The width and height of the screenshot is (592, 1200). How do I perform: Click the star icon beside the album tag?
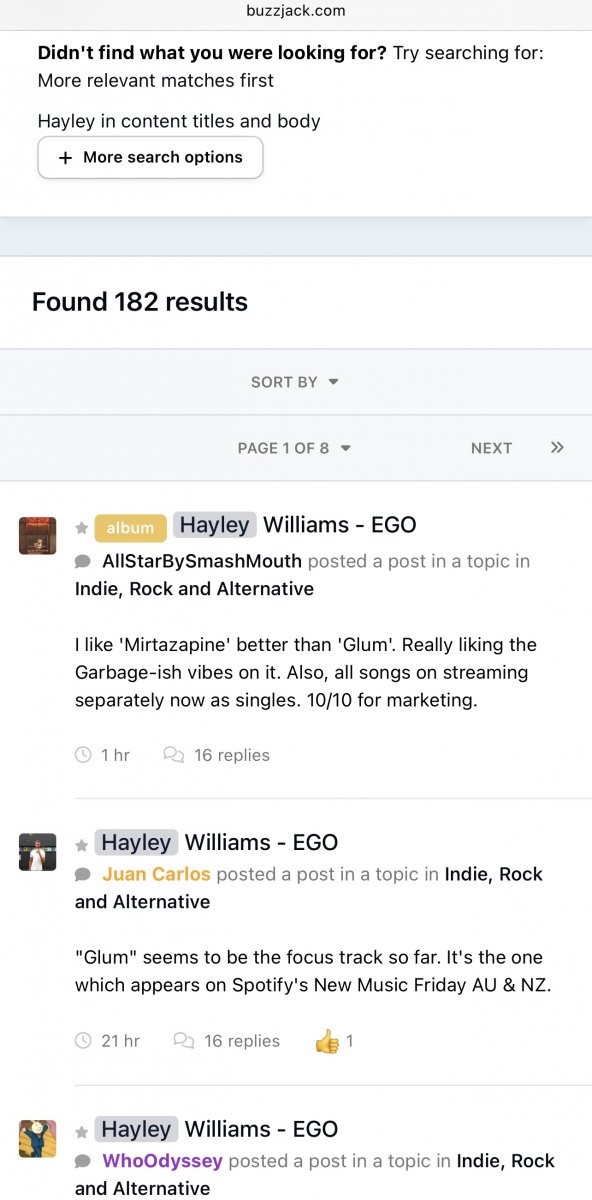(x=82, y=528)
